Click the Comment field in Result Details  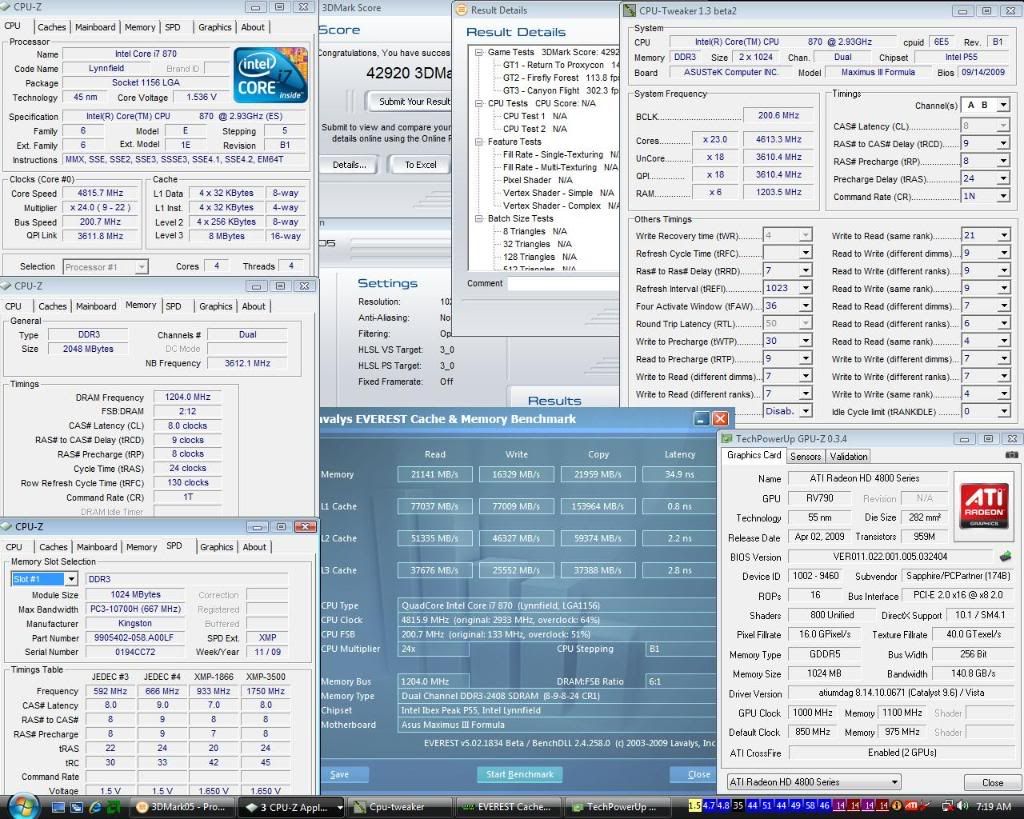(x=564, y=283)
